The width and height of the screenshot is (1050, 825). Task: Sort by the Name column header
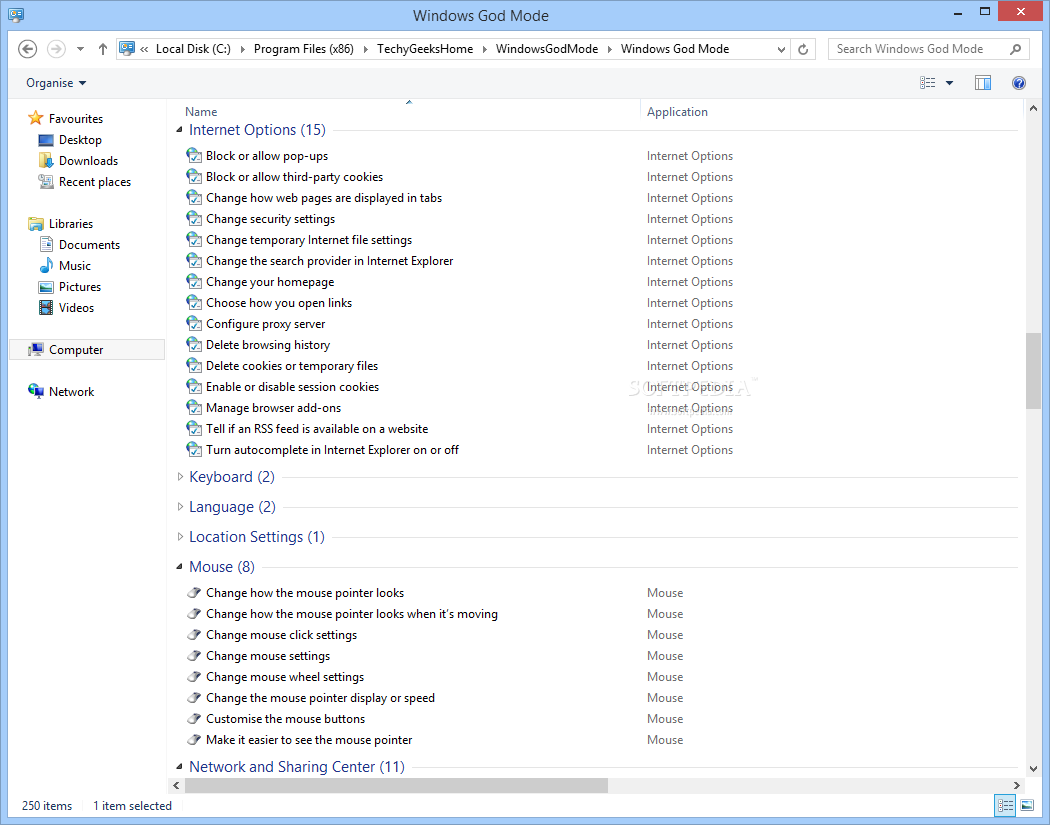click(x=201, y=112)
